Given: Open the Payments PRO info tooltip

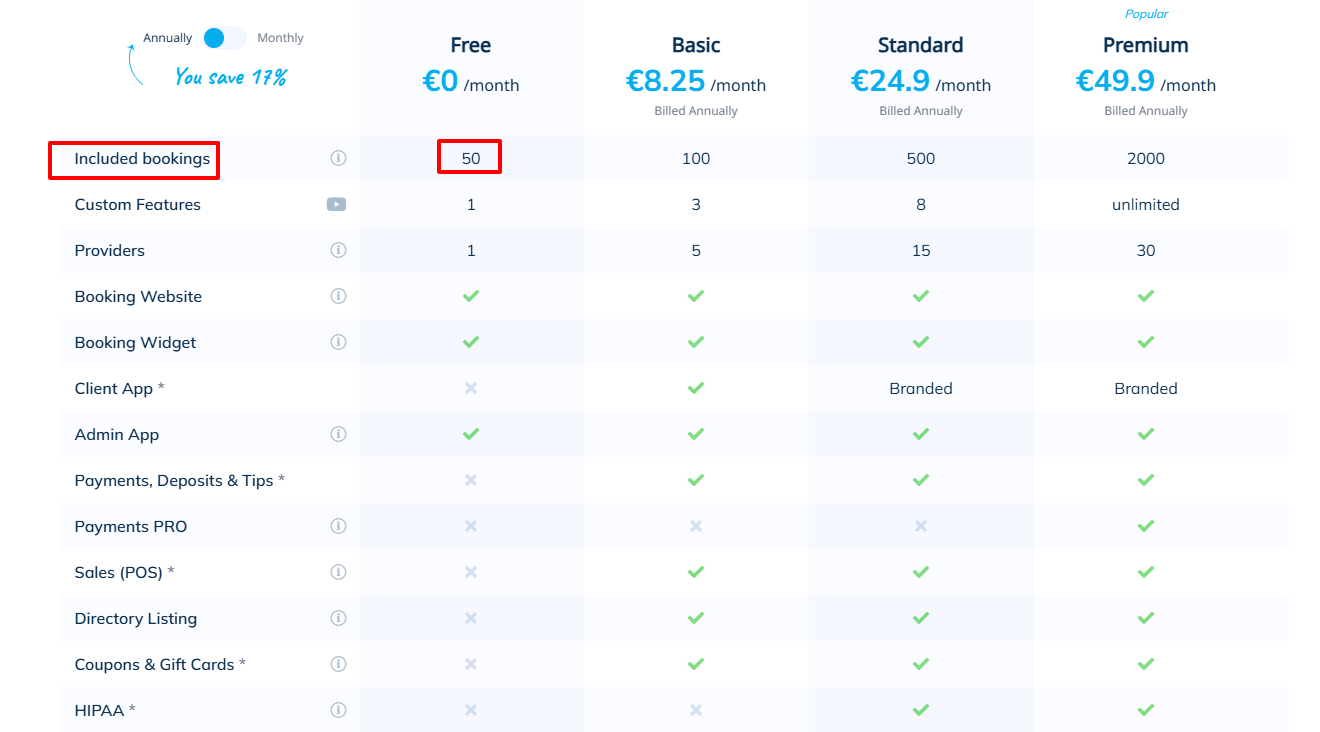Looking at the screenshot, I should tap(338, 525).
